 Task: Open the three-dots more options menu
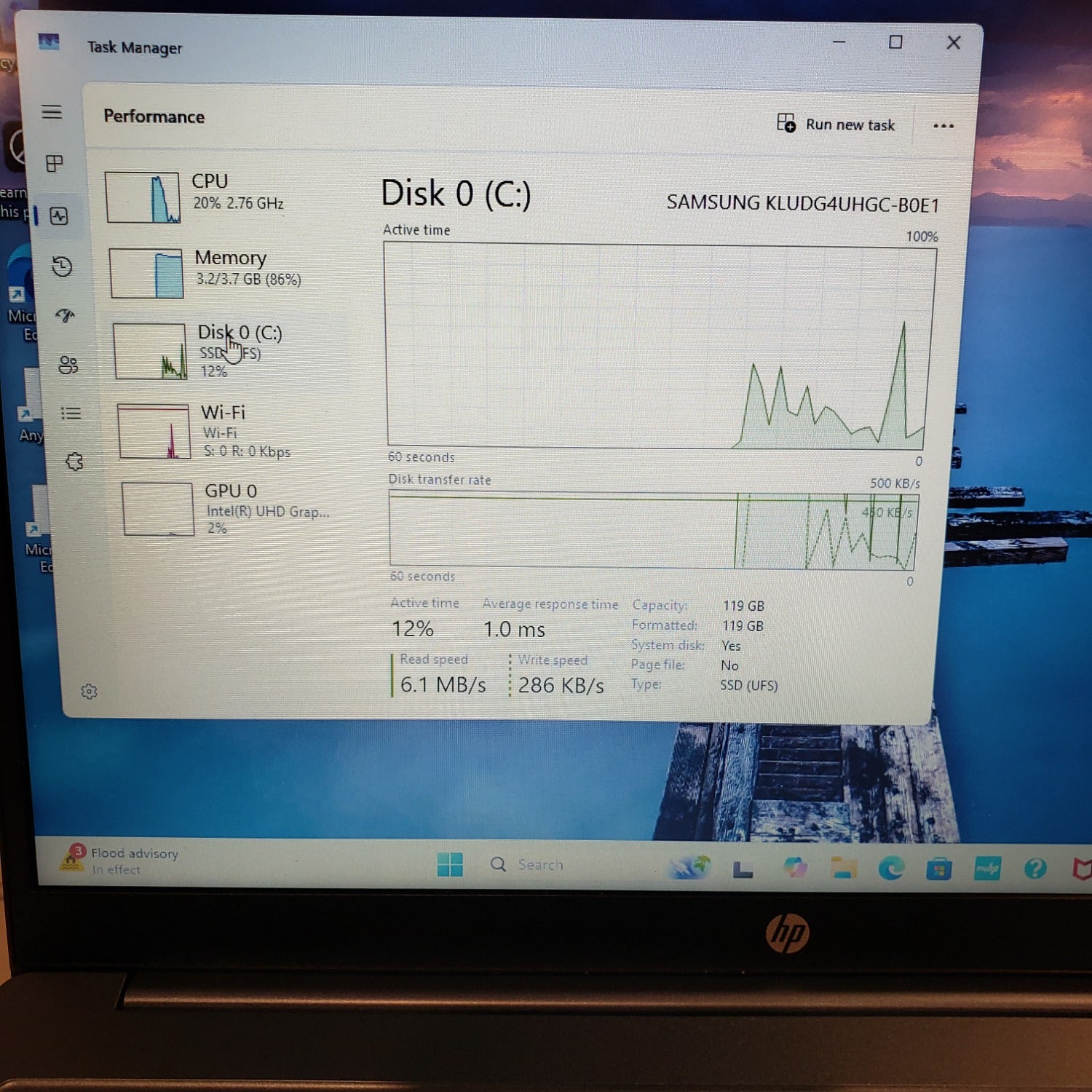click(943, 126)
